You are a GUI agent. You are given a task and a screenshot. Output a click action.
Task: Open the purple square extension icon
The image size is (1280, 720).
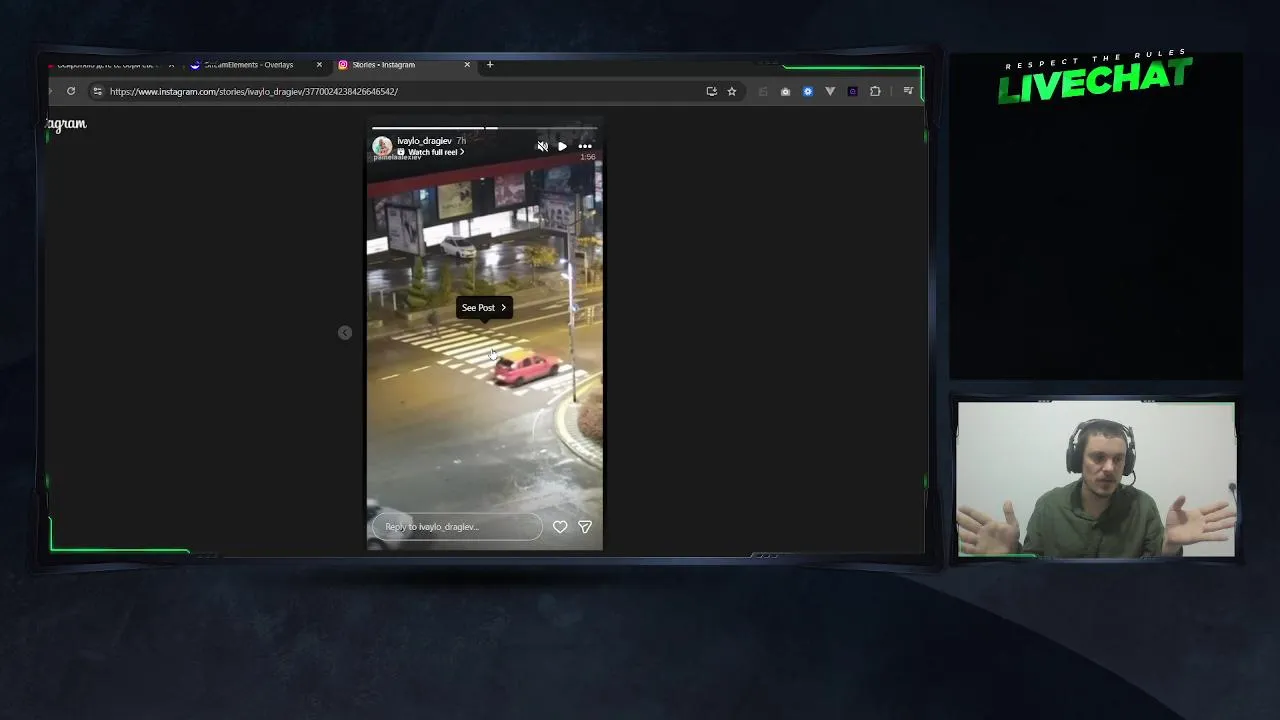point(852,91)
